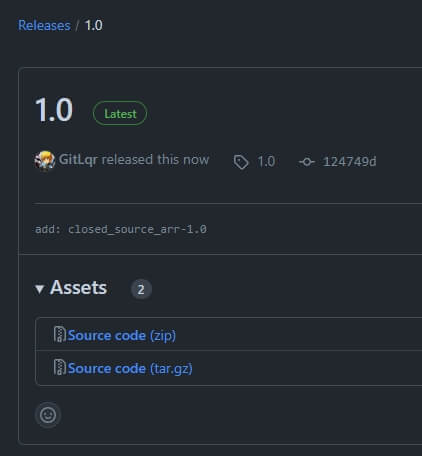422x456 pixels.
Task: Click the zip archive file icon
Action: (x=60, y=334)
